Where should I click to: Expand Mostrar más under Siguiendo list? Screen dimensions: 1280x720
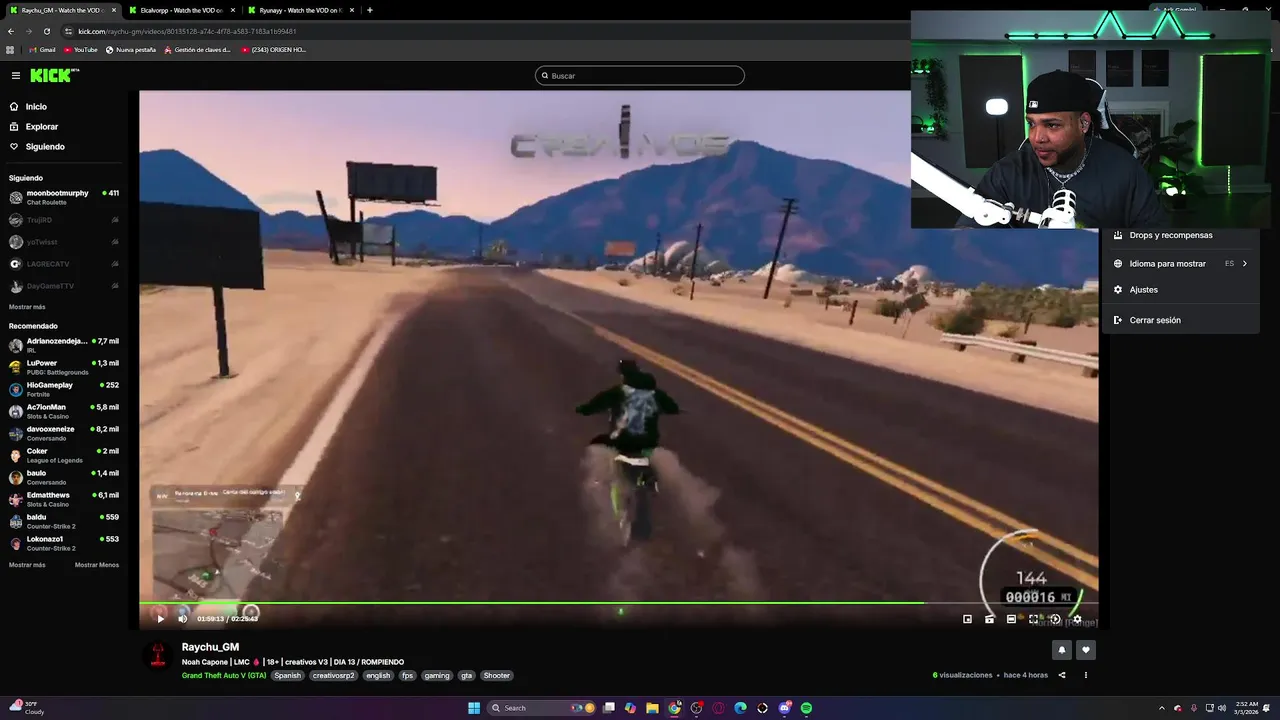click(x=27, y=307)
